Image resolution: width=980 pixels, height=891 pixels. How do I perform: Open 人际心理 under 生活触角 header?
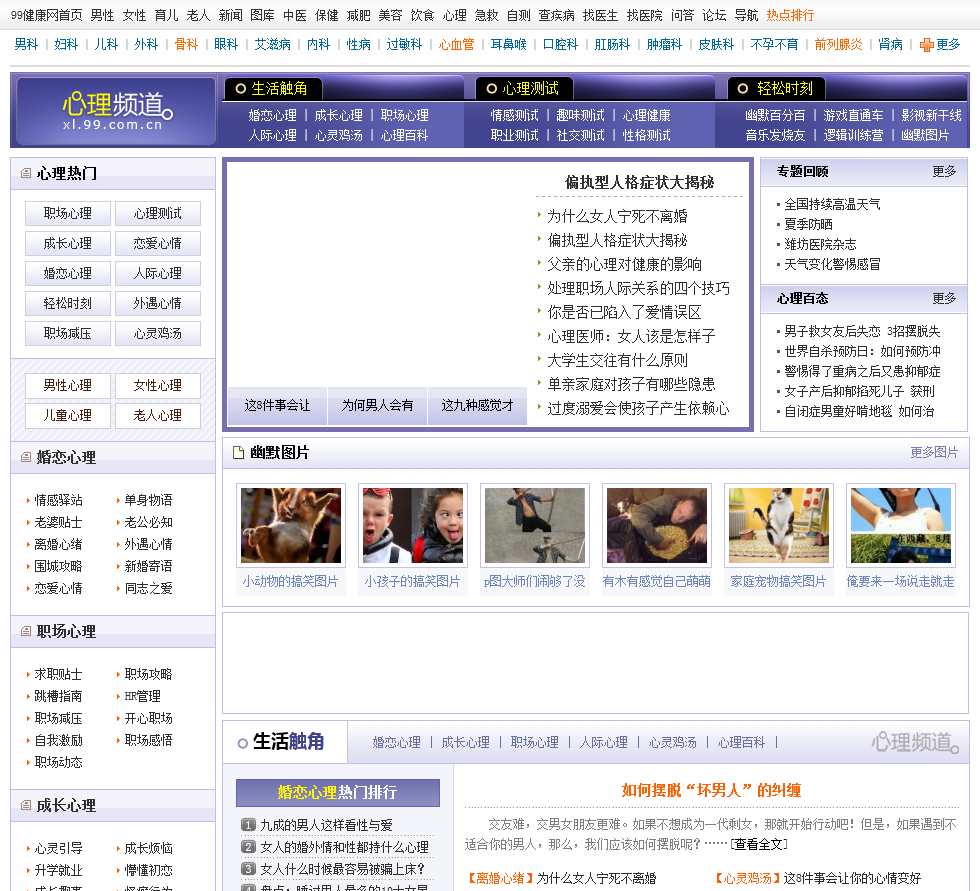[x=272, y=136]
